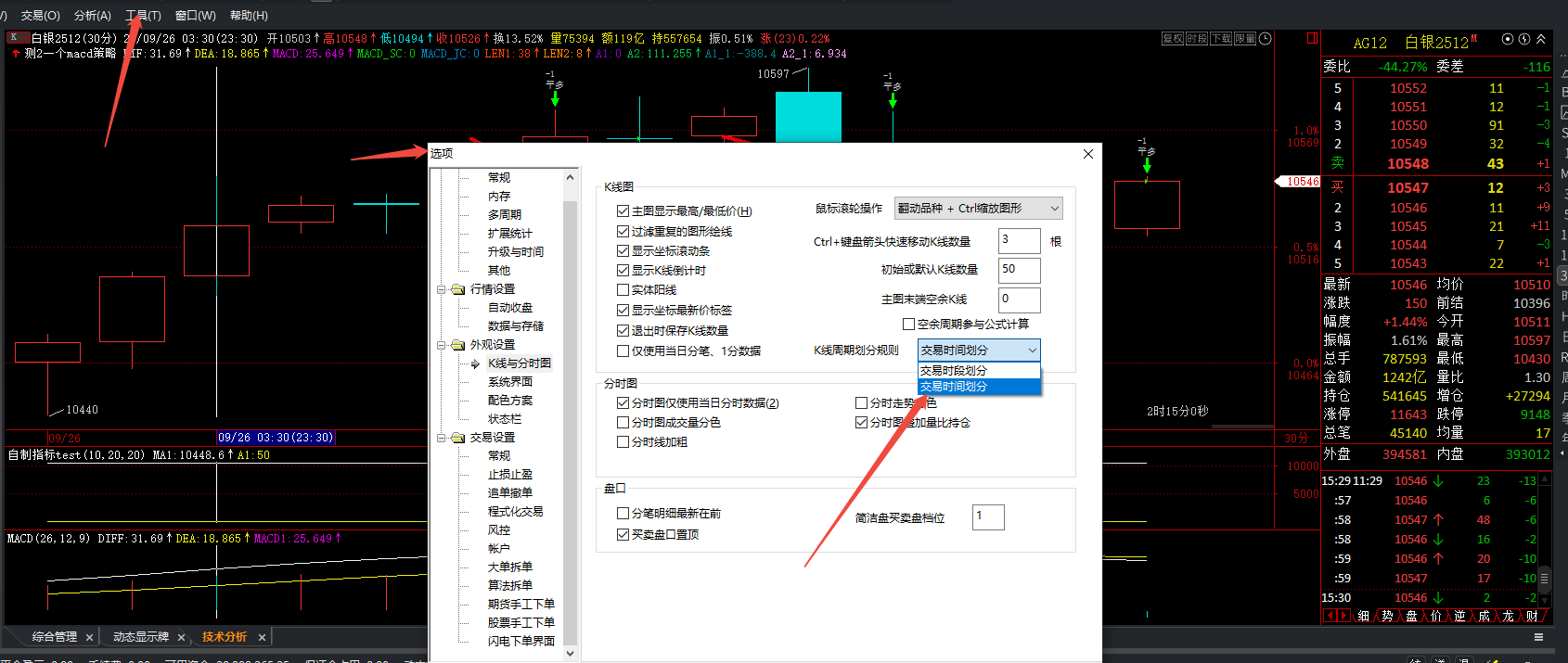1568x663 pixels.
Task: Enable the 实体阳线 checkbox
Action: click(623, 290)
